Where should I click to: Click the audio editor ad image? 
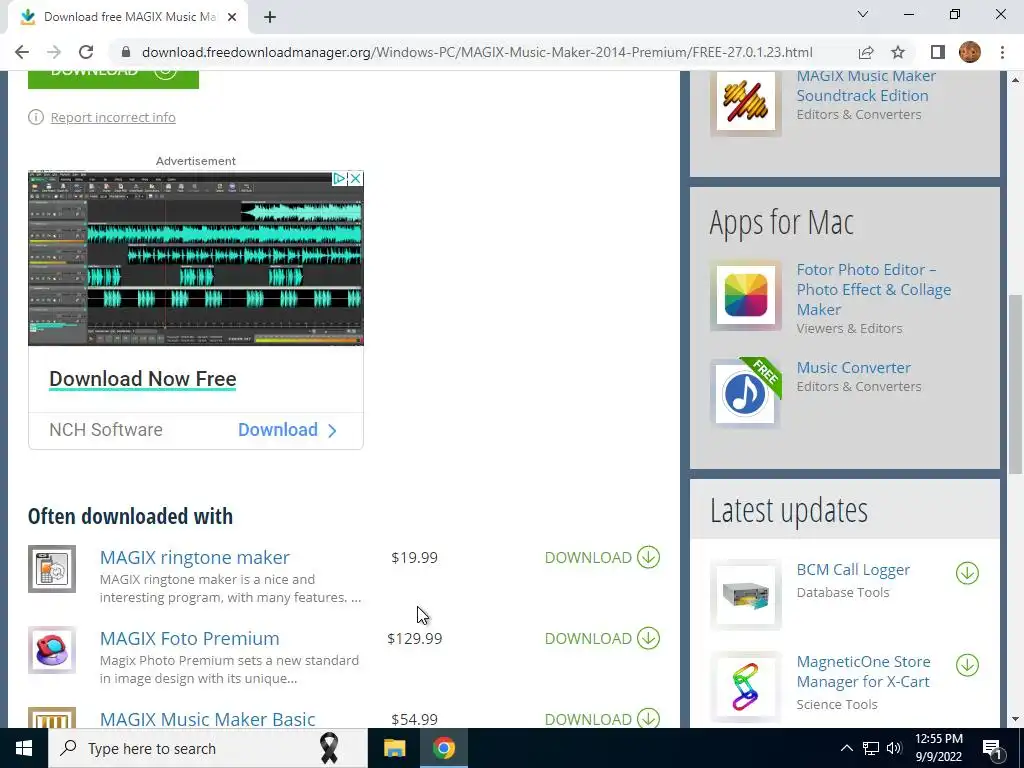pos(196,259)
